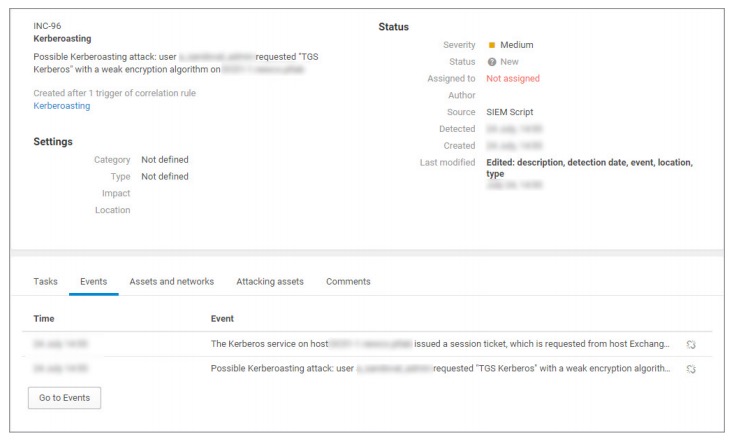Click the icon beside the Kerberos service event

click(x=691, y=345)
